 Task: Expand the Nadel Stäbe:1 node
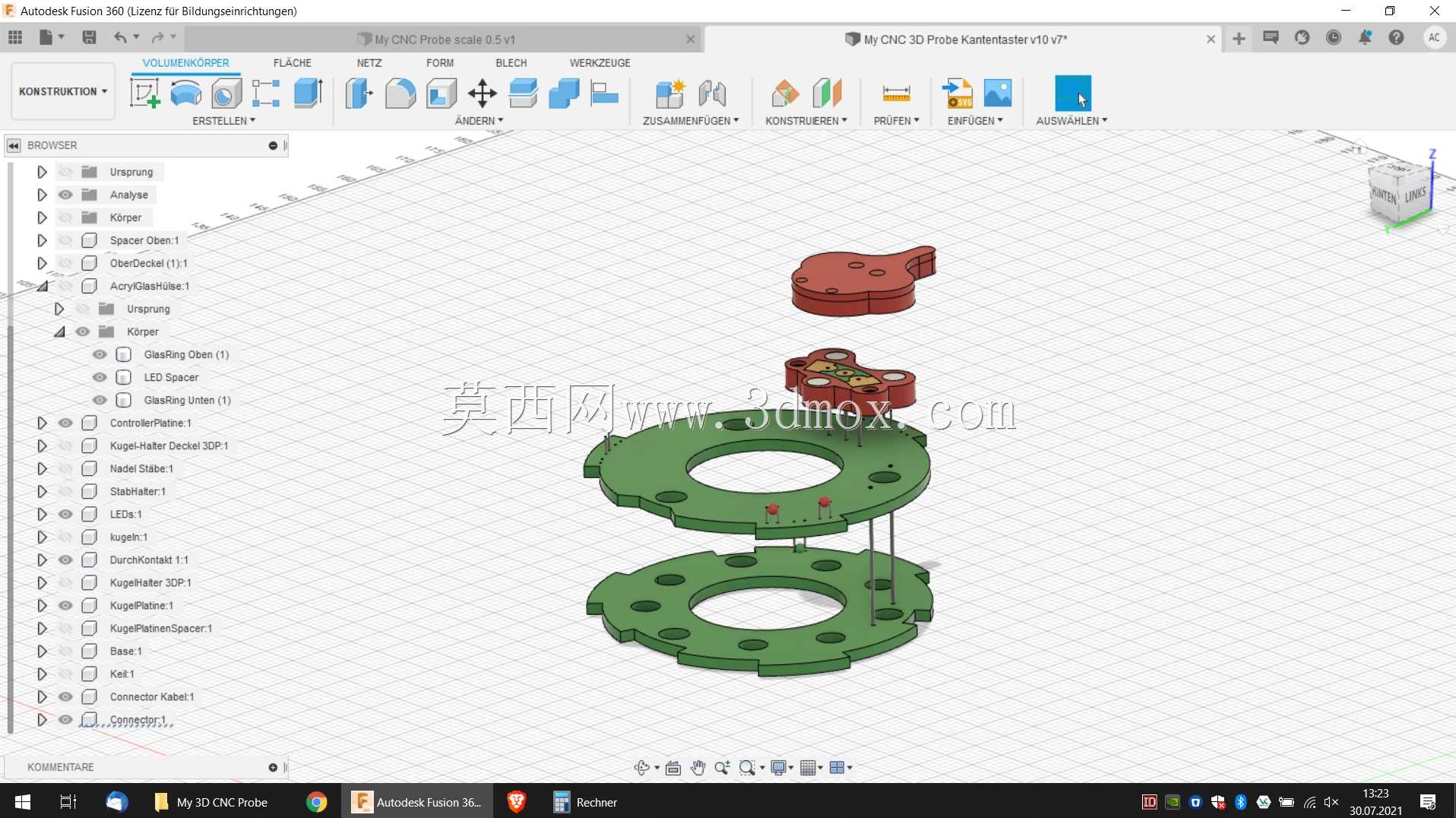(42, 468)
